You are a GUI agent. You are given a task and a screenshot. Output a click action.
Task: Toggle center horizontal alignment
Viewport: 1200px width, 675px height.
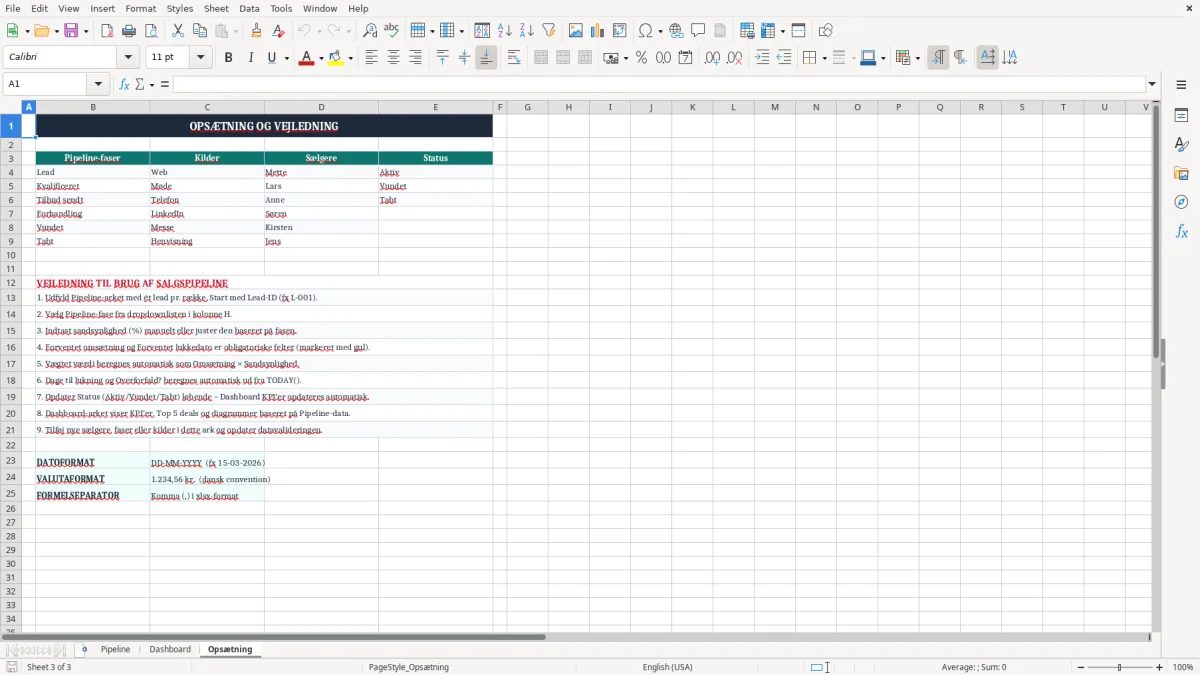tap(393, 58)
